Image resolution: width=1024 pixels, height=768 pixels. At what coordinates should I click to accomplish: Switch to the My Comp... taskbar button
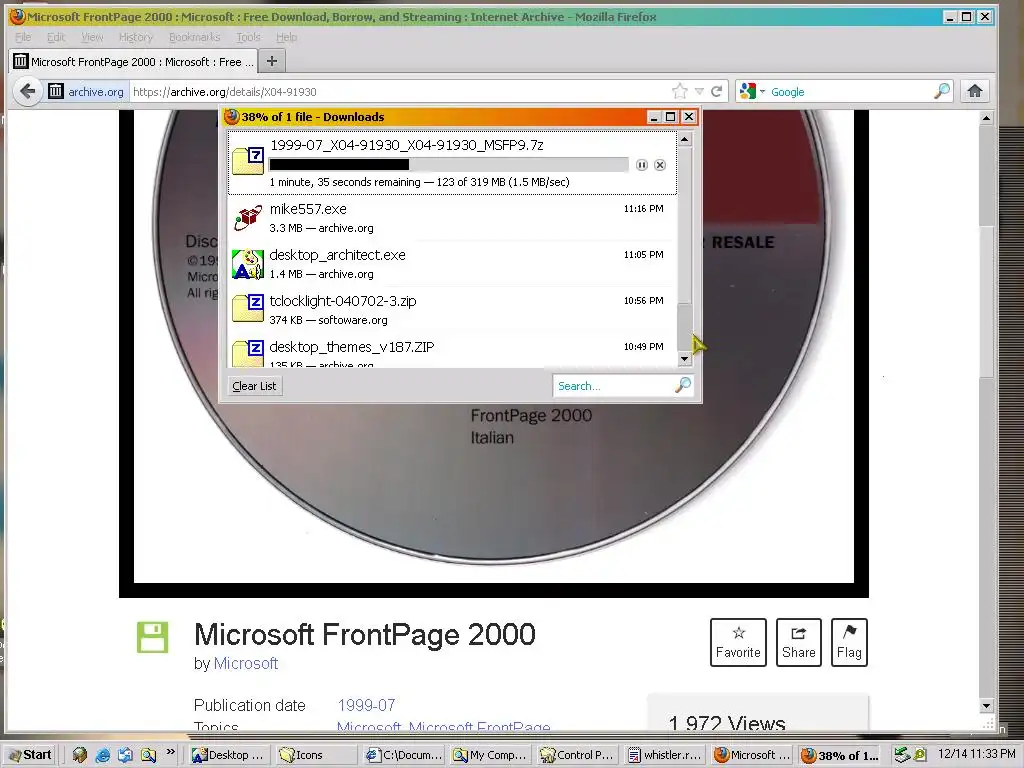pyautogui.click(x=490, y=755)
